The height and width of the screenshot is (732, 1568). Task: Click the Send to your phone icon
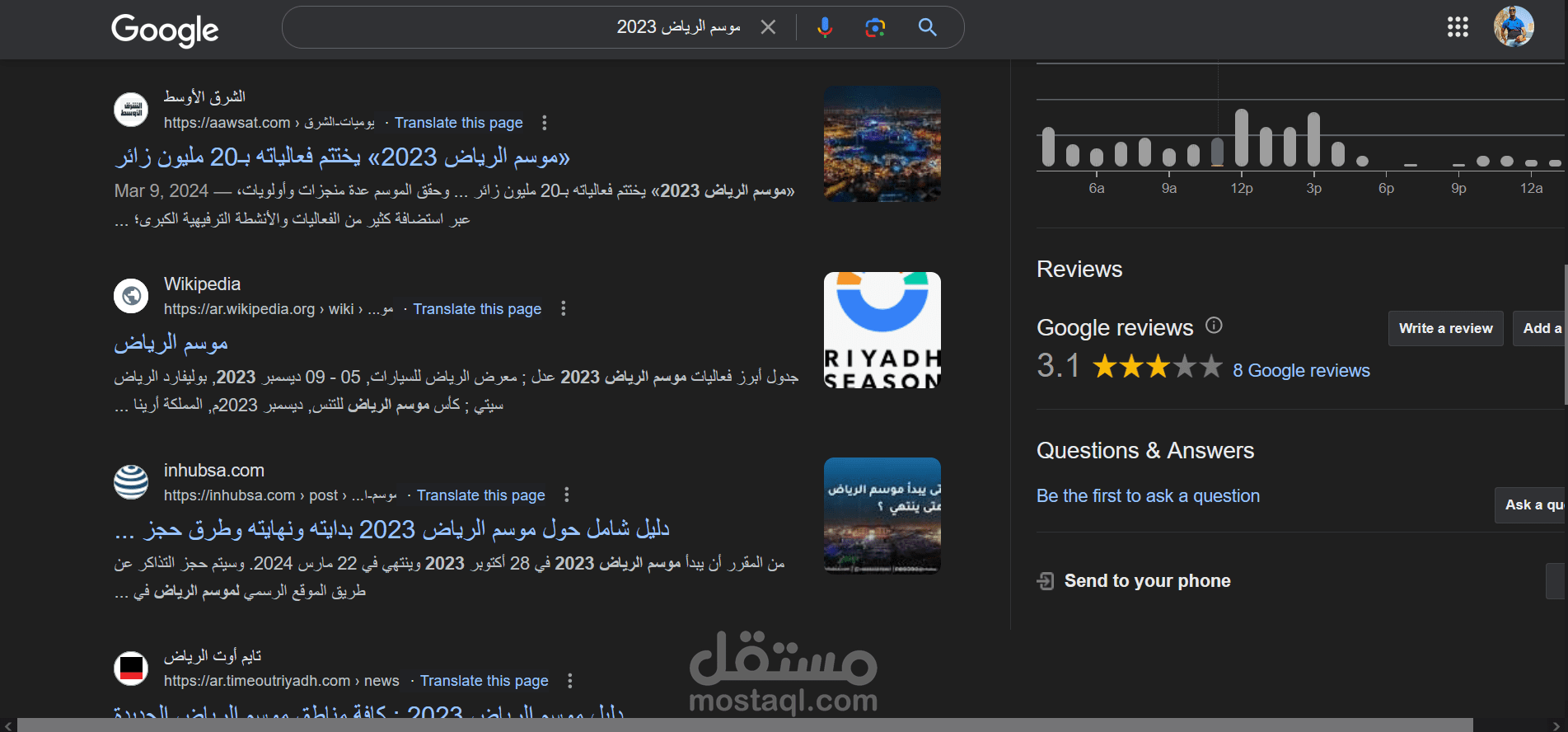(1045, 581)
